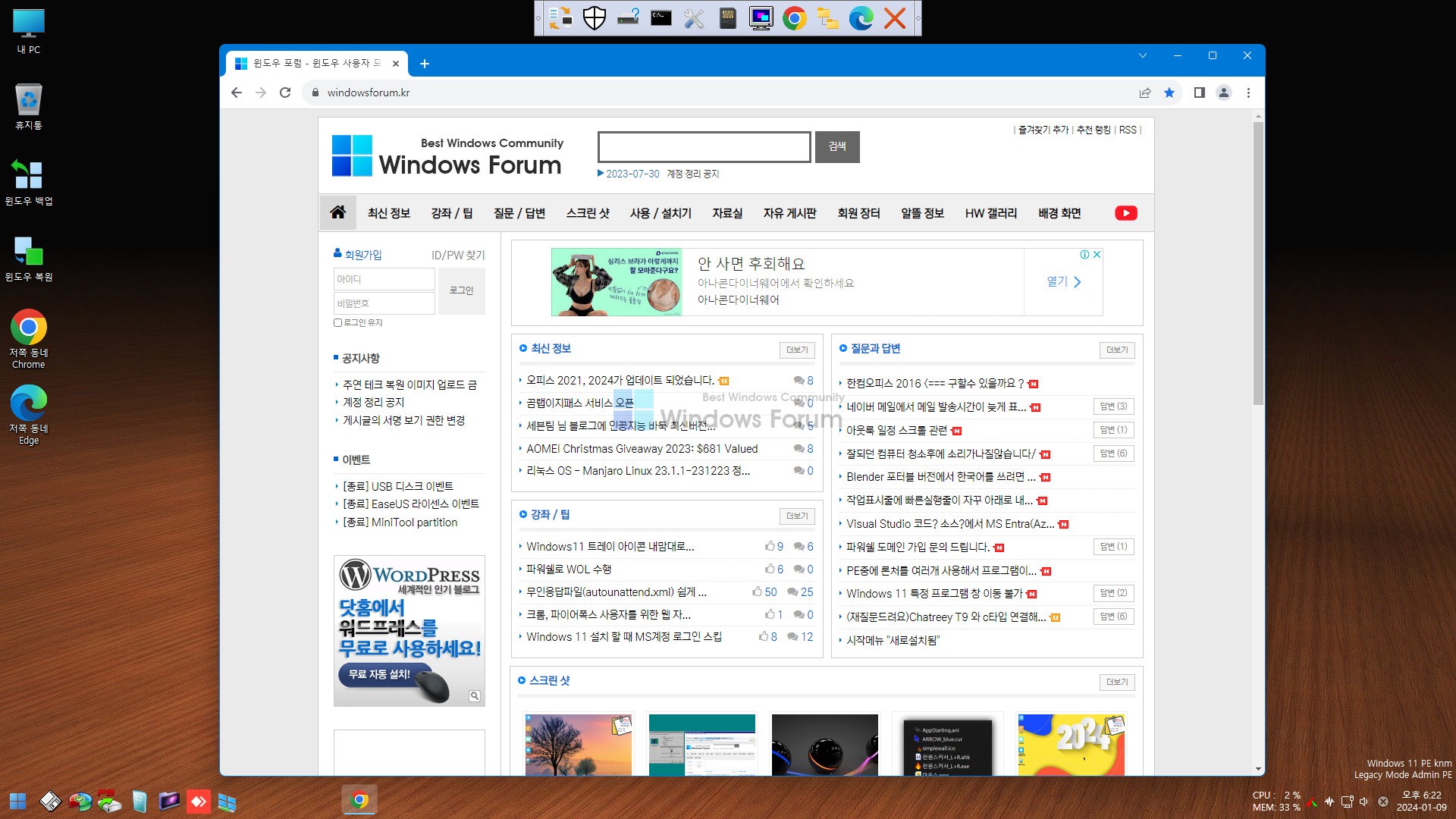Image resolution: width=1456 pixels, height=819 pixels.
Task: Open Chrome tab search dropdown arrow
Action: [1143, 55]
